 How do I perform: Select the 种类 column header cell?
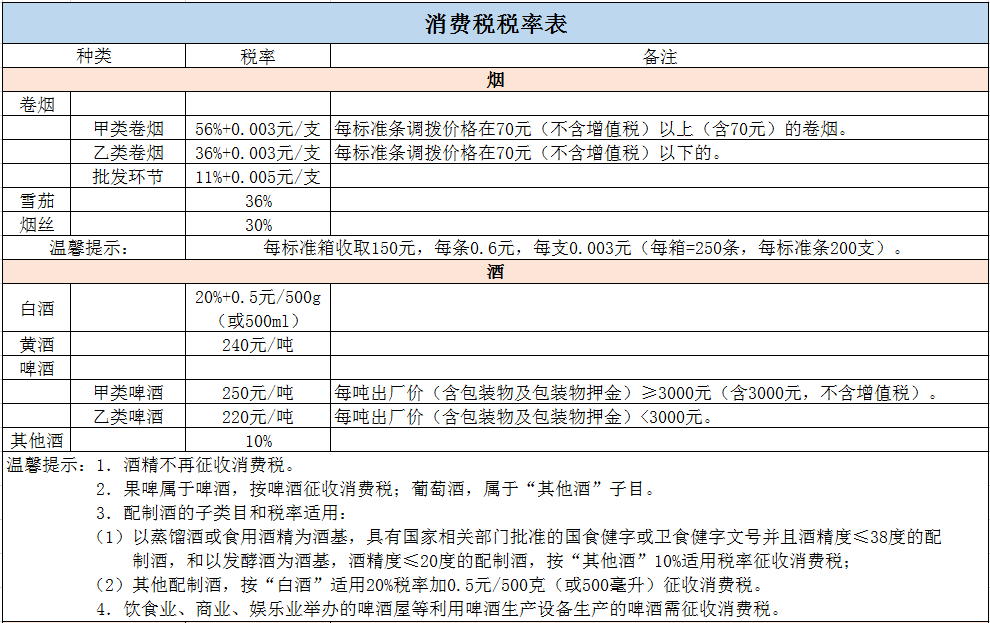[94, 57]
